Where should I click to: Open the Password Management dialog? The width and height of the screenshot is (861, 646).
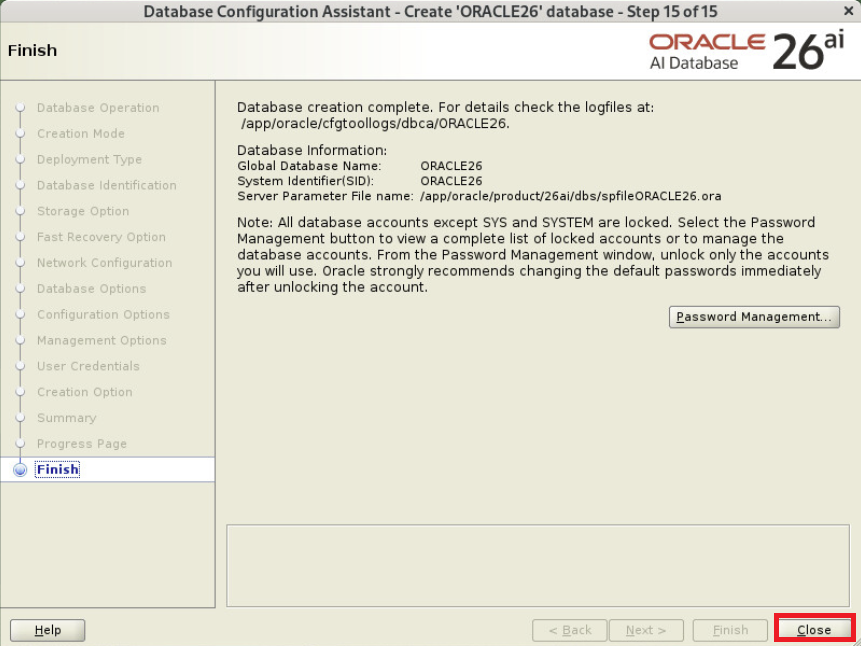click(x=754, y=317)
